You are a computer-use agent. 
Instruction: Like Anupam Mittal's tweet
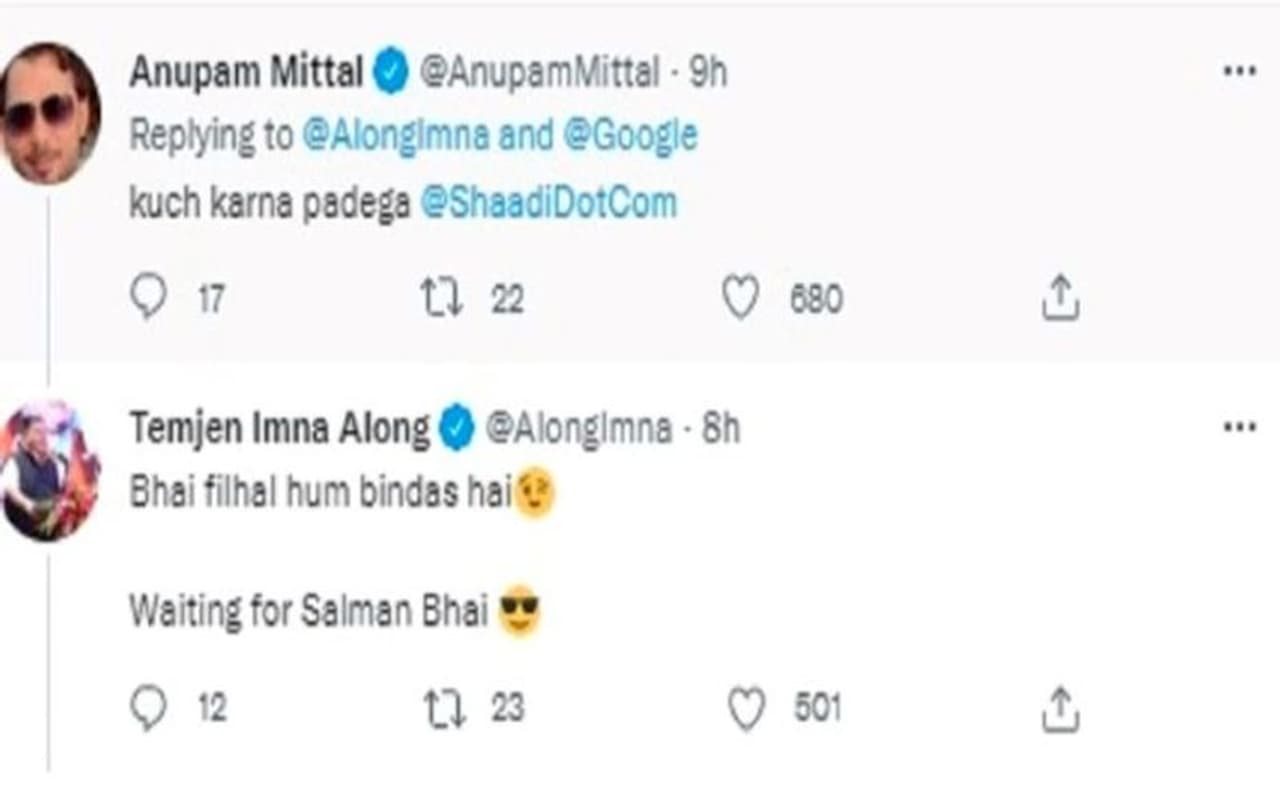tap(740, 298)
